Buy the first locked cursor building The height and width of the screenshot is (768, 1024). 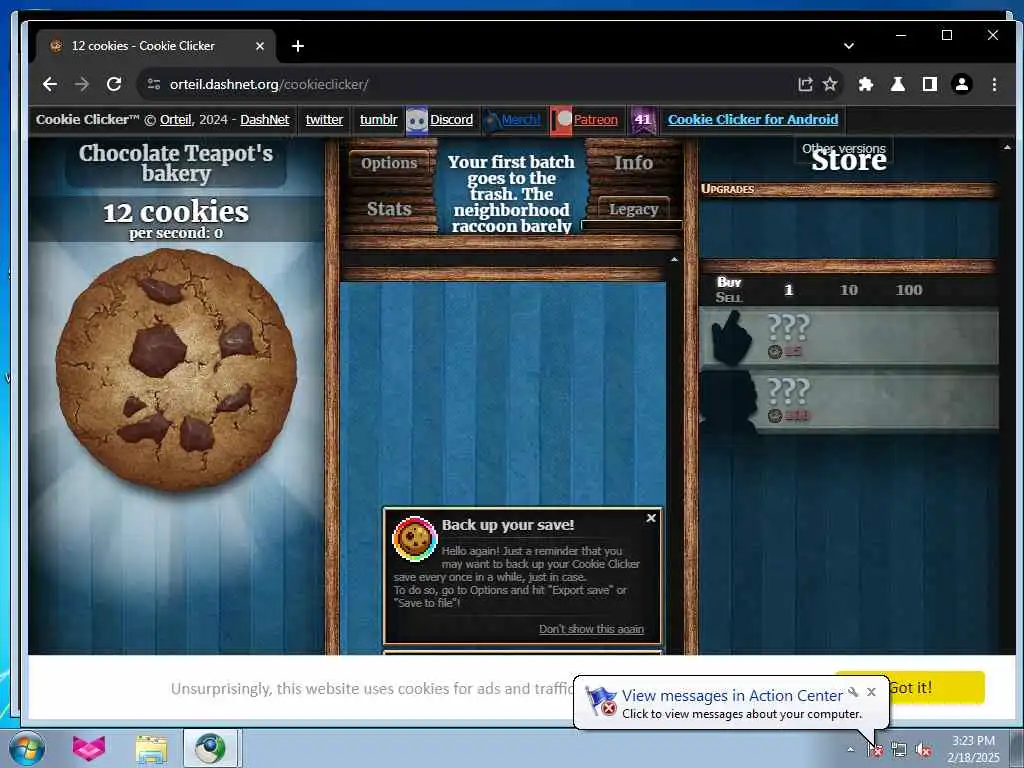click(x=849, y=337)
